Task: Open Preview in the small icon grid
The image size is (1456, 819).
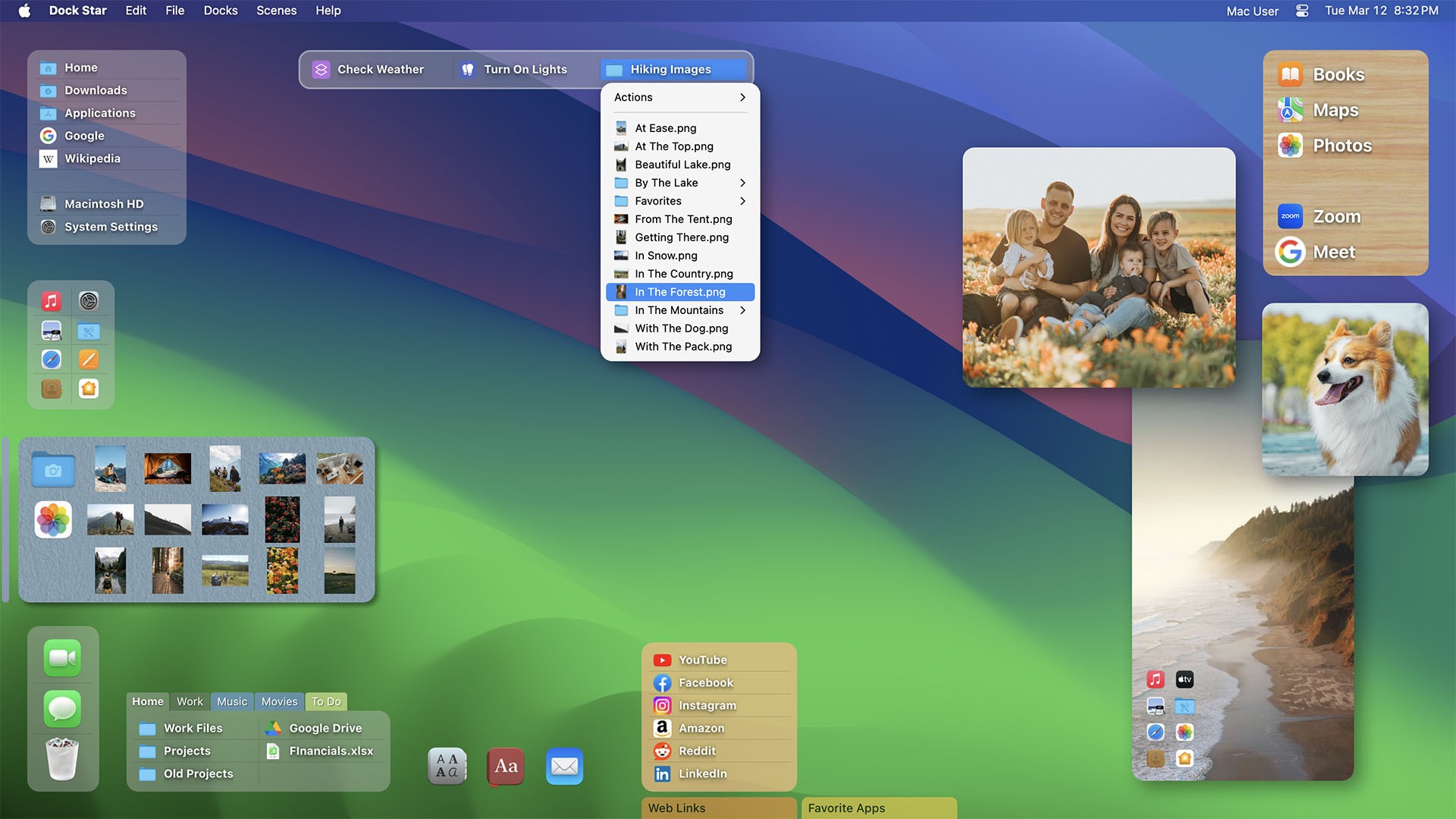Action: tap(52, 331)
